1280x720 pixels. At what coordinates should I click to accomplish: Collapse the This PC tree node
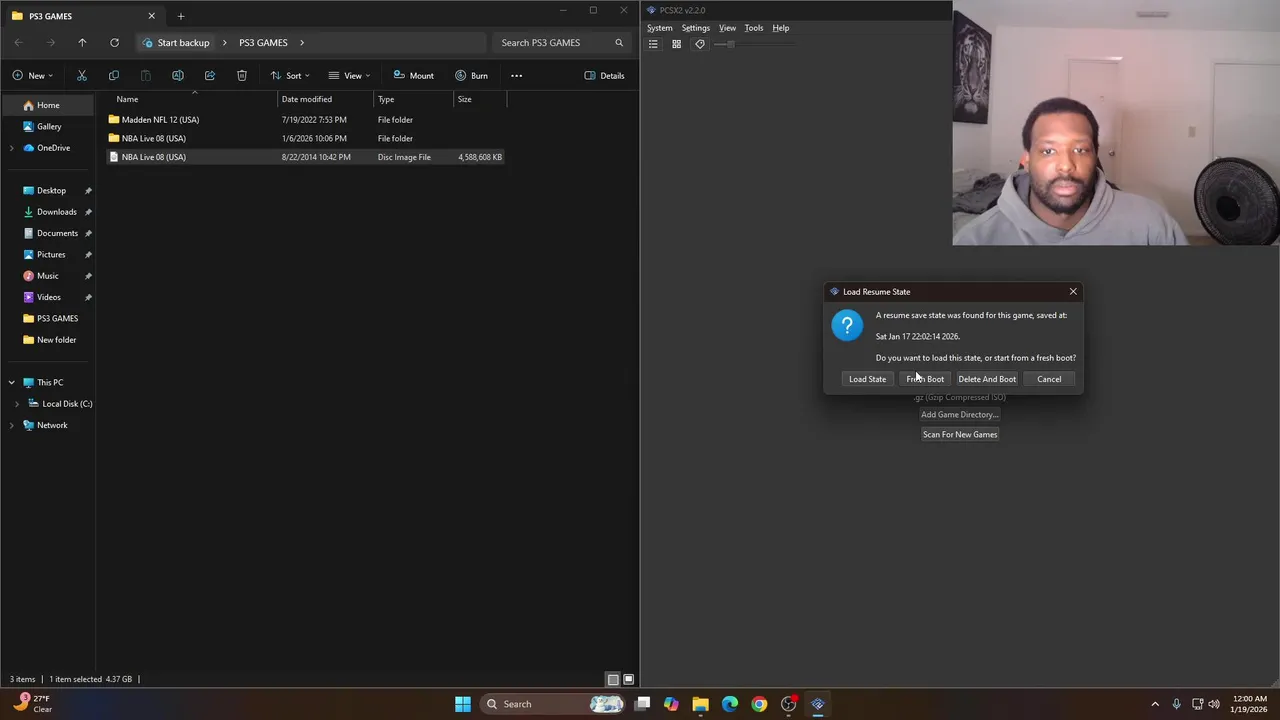tap(12, 382)
